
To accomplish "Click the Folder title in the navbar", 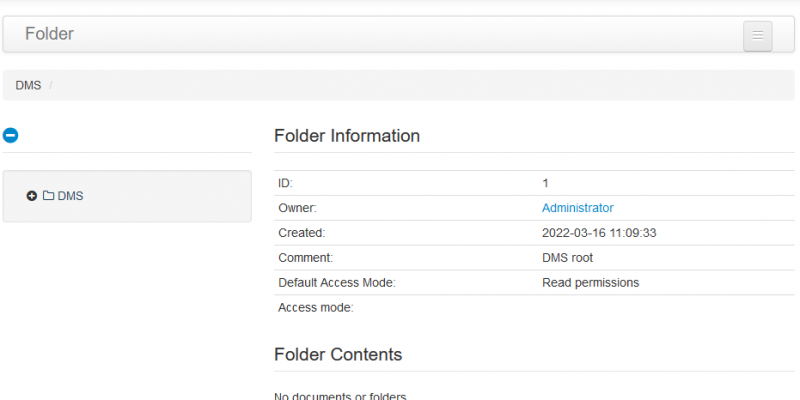I will coord(49,34).
